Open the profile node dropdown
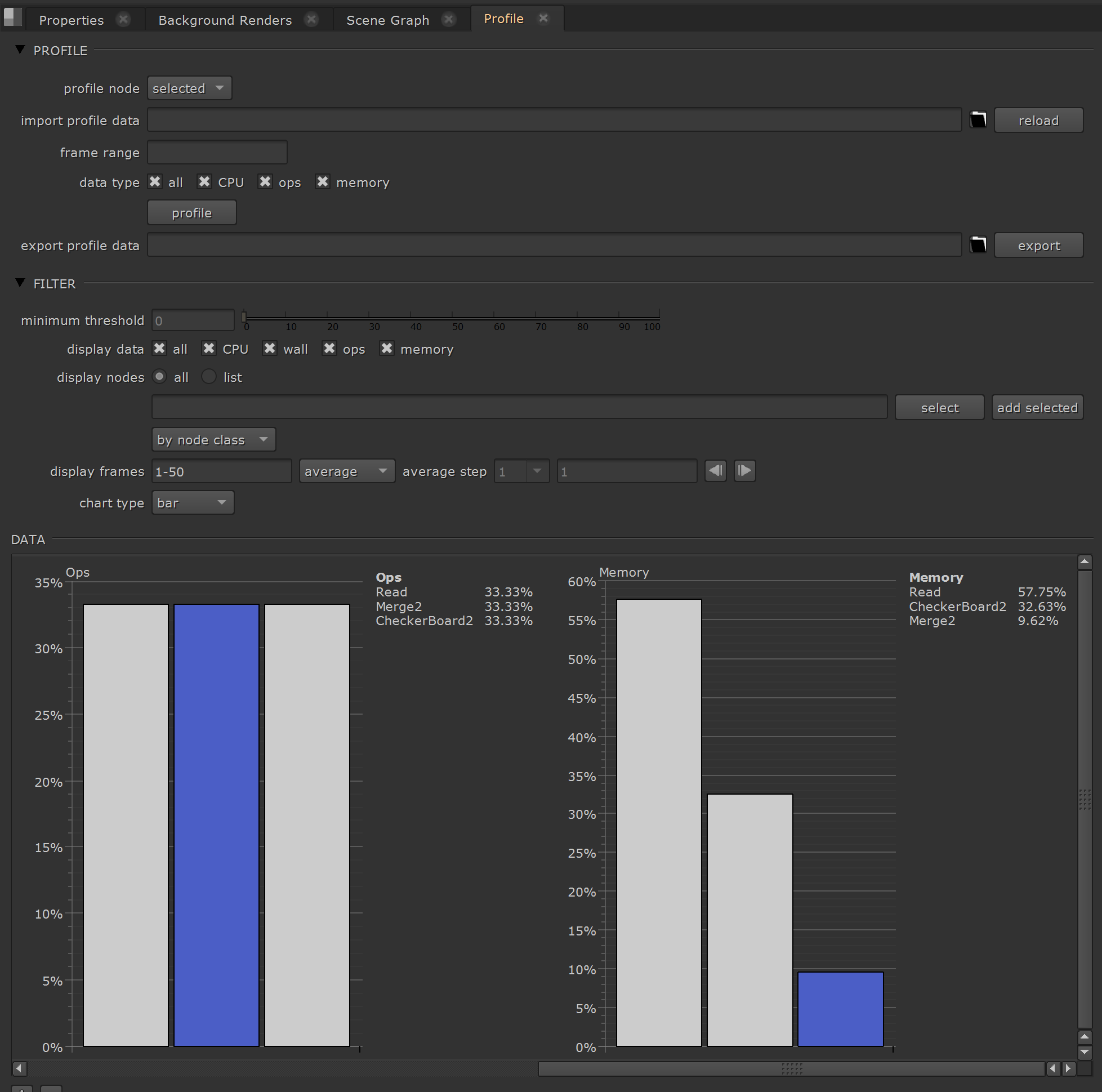 pos(189,88)
